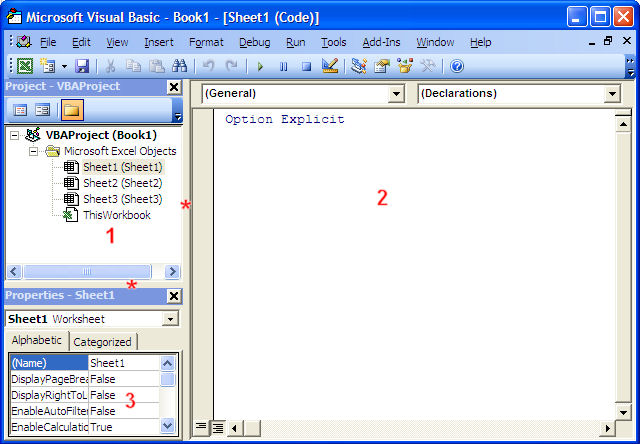Click View Object icon in Project panel
The image size is (640, 444).
click(x=42, y=110)
